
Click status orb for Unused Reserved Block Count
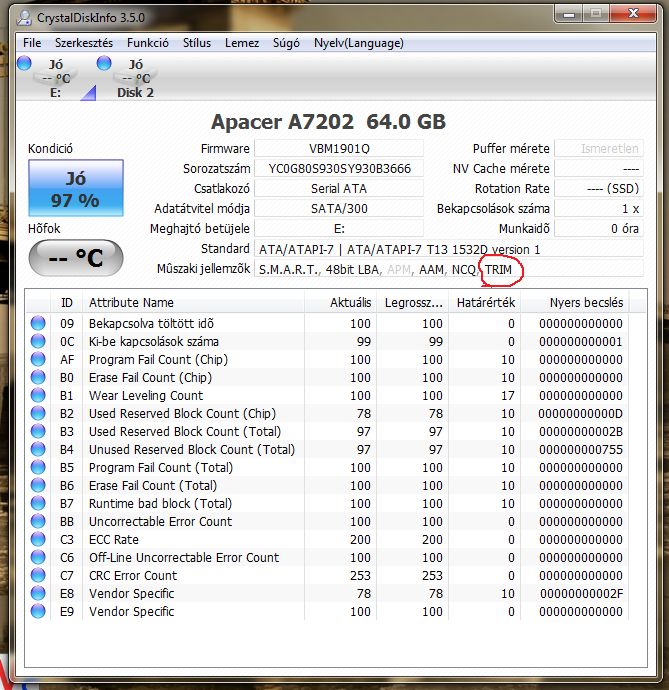(38, 449)
